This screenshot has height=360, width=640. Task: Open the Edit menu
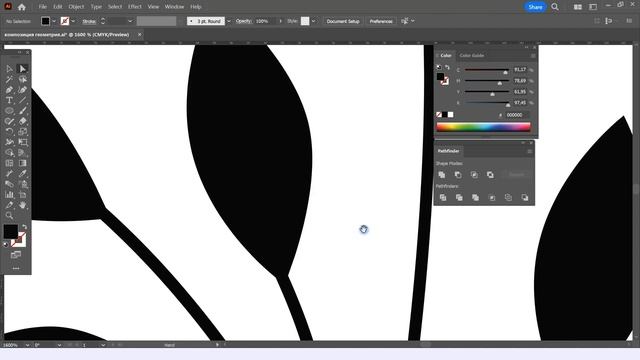point(58,7)
